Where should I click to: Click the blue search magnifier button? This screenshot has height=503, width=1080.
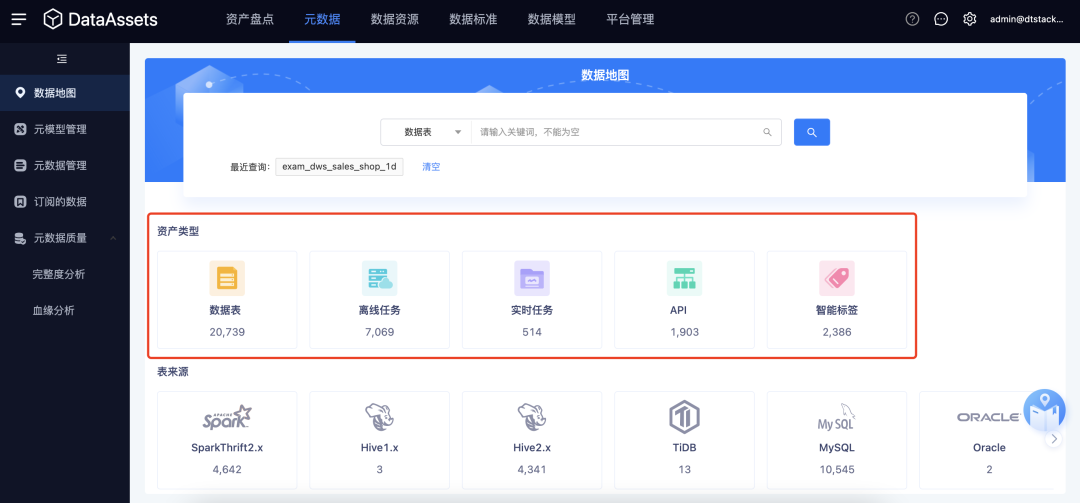tap(811, 132)
